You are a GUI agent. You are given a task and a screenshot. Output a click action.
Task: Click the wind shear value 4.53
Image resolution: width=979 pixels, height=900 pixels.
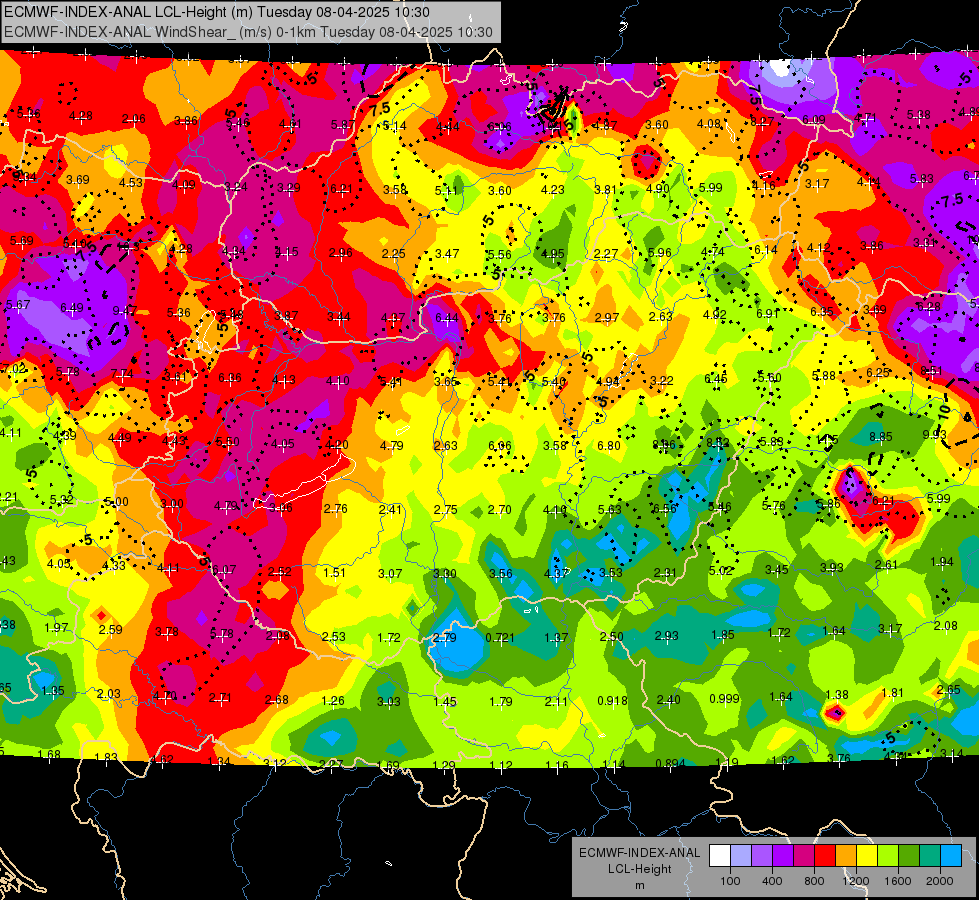(130, 182)
